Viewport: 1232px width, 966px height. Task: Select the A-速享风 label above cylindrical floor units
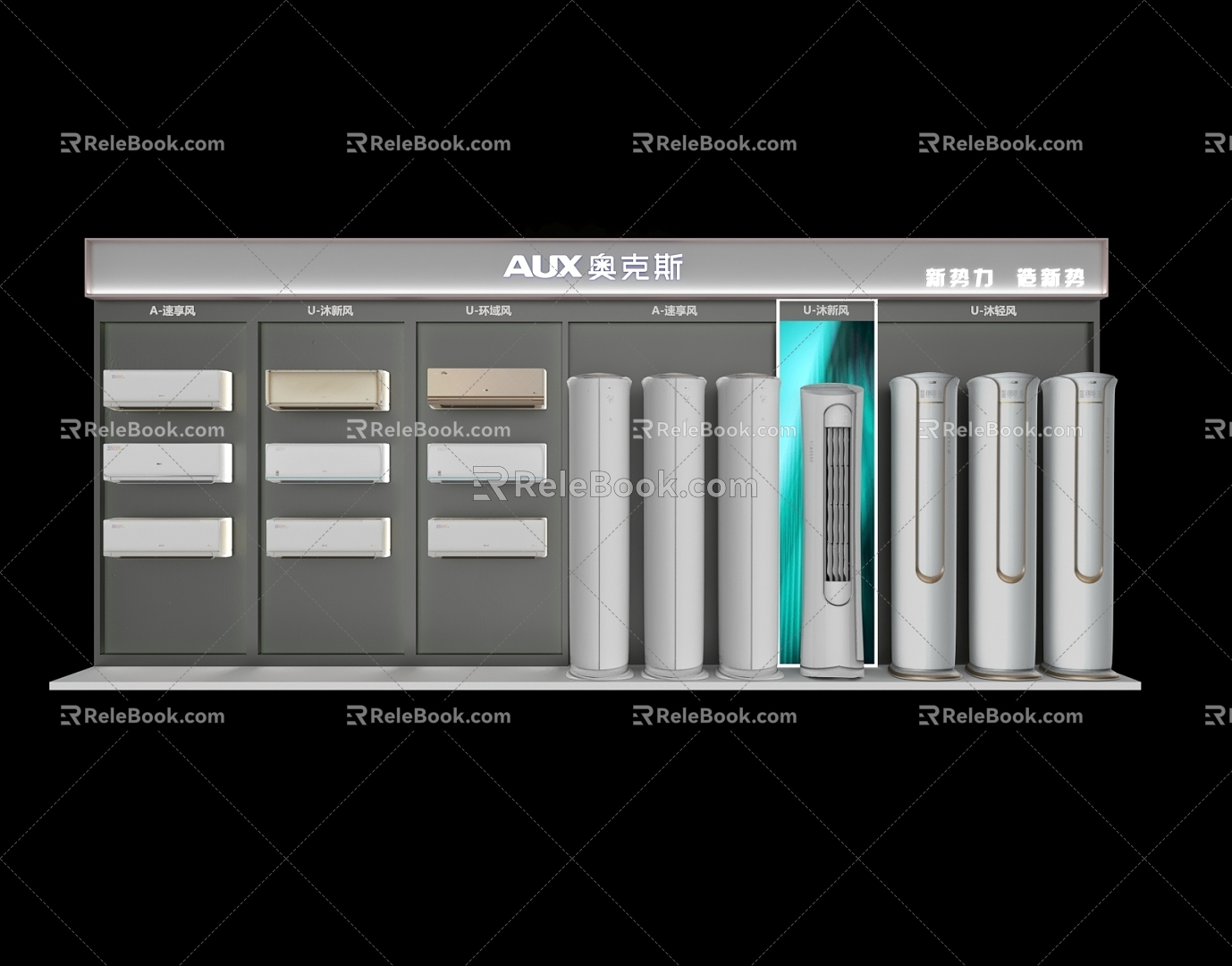pyautogui.click(x=674, y=311)
